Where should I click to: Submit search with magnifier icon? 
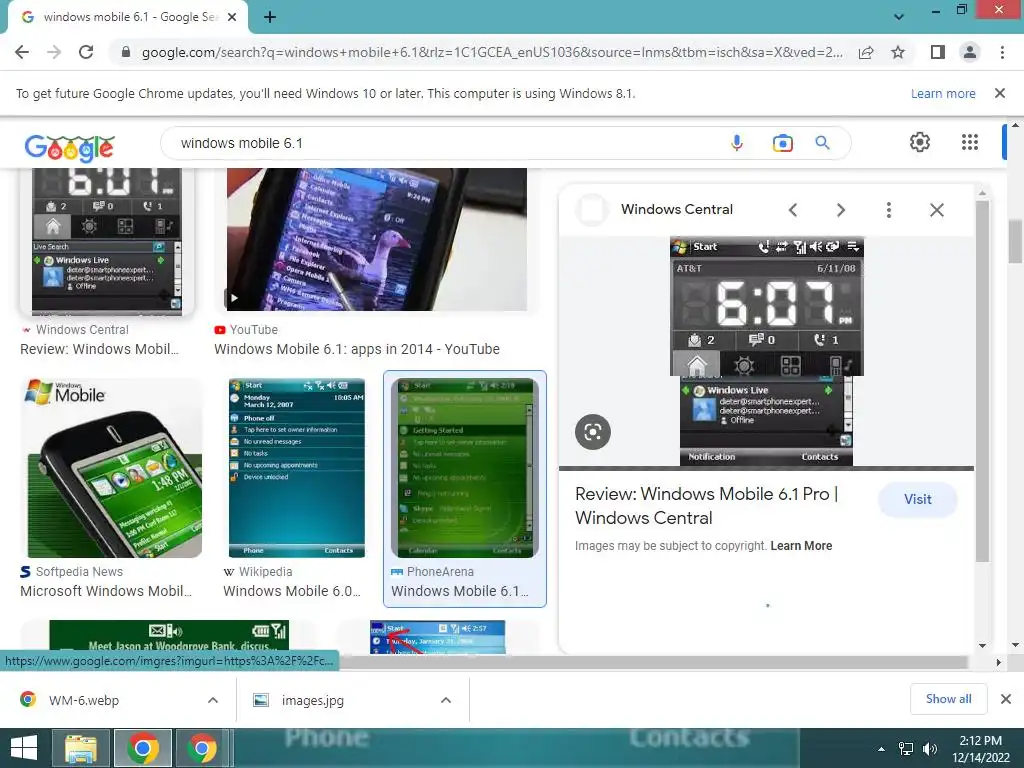[822, 142]
